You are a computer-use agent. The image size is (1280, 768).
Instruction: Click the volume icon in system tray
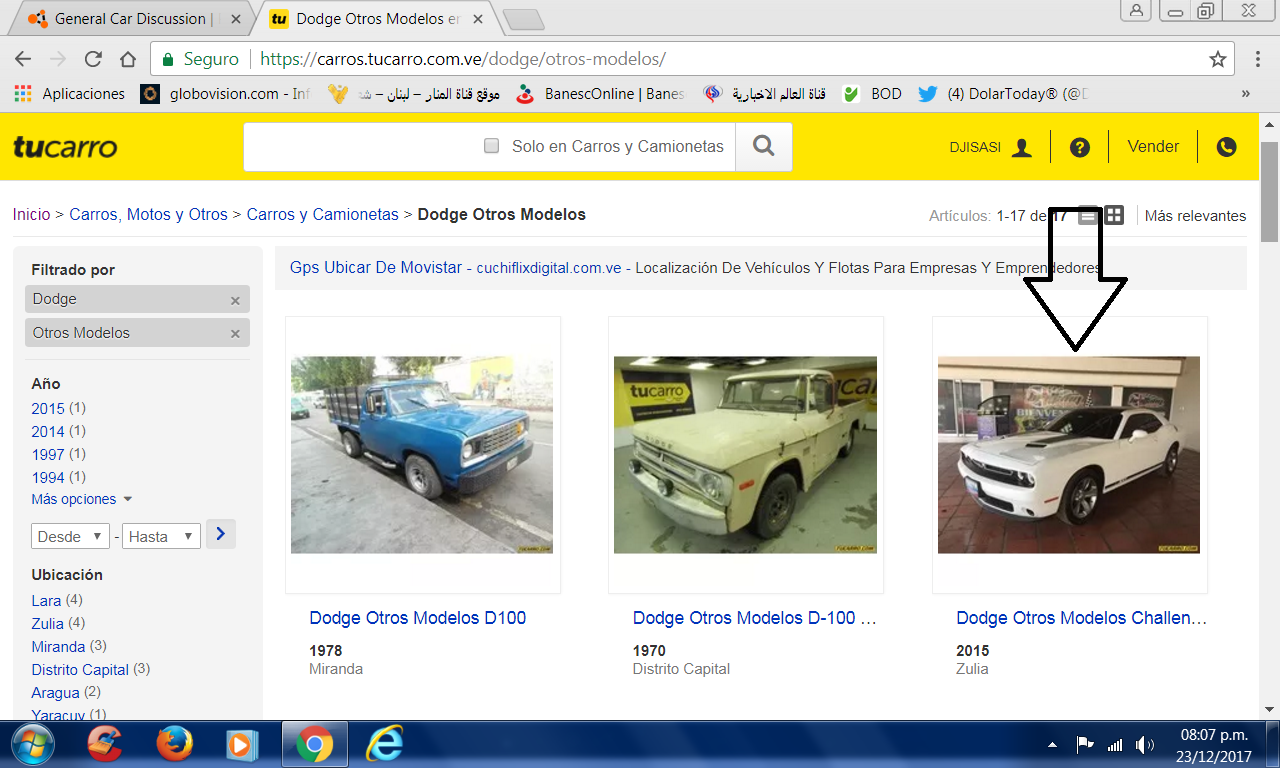tap(1145, 745)
